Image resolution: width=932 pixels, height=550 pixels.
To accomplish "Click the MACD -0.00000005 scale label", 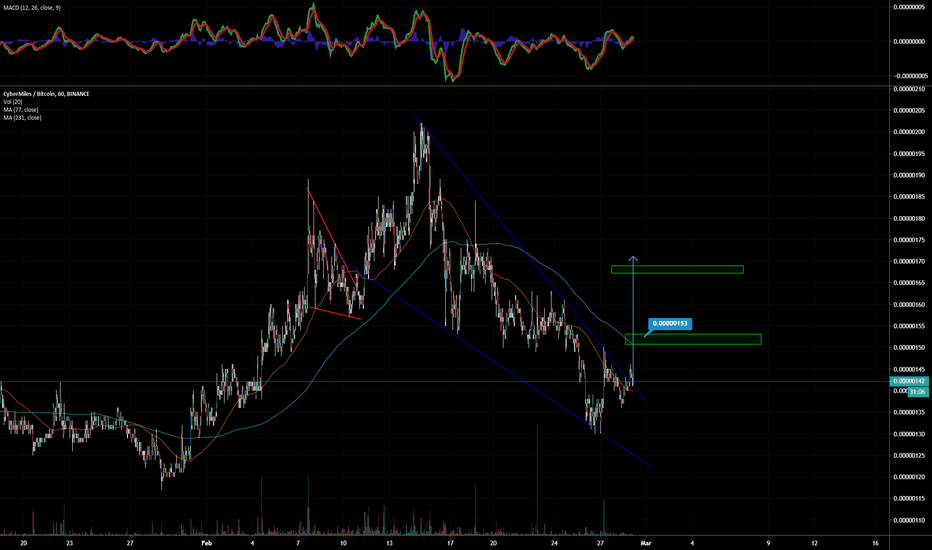I will tap(909, 76).
